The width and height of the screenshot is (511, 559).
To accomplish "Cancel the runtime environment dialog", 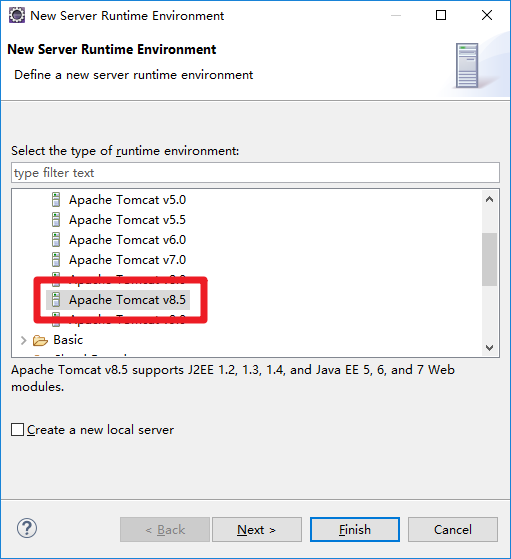I will (x=453, y=529).
